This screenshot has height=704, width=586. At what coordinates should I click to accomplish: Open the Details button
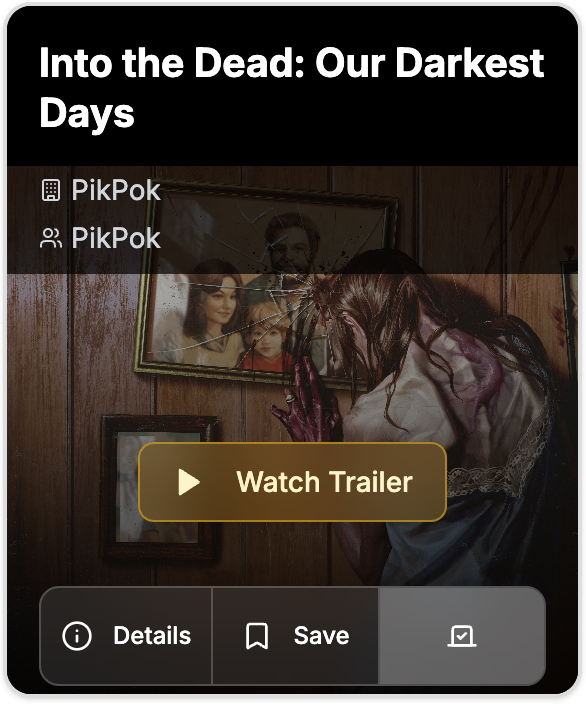point(126,636)
